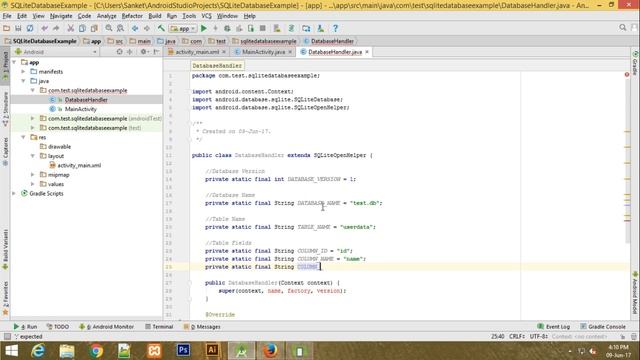640x360 pixels.
Task: Click the Open folder toolbar icon
Action: pos(7,28)
